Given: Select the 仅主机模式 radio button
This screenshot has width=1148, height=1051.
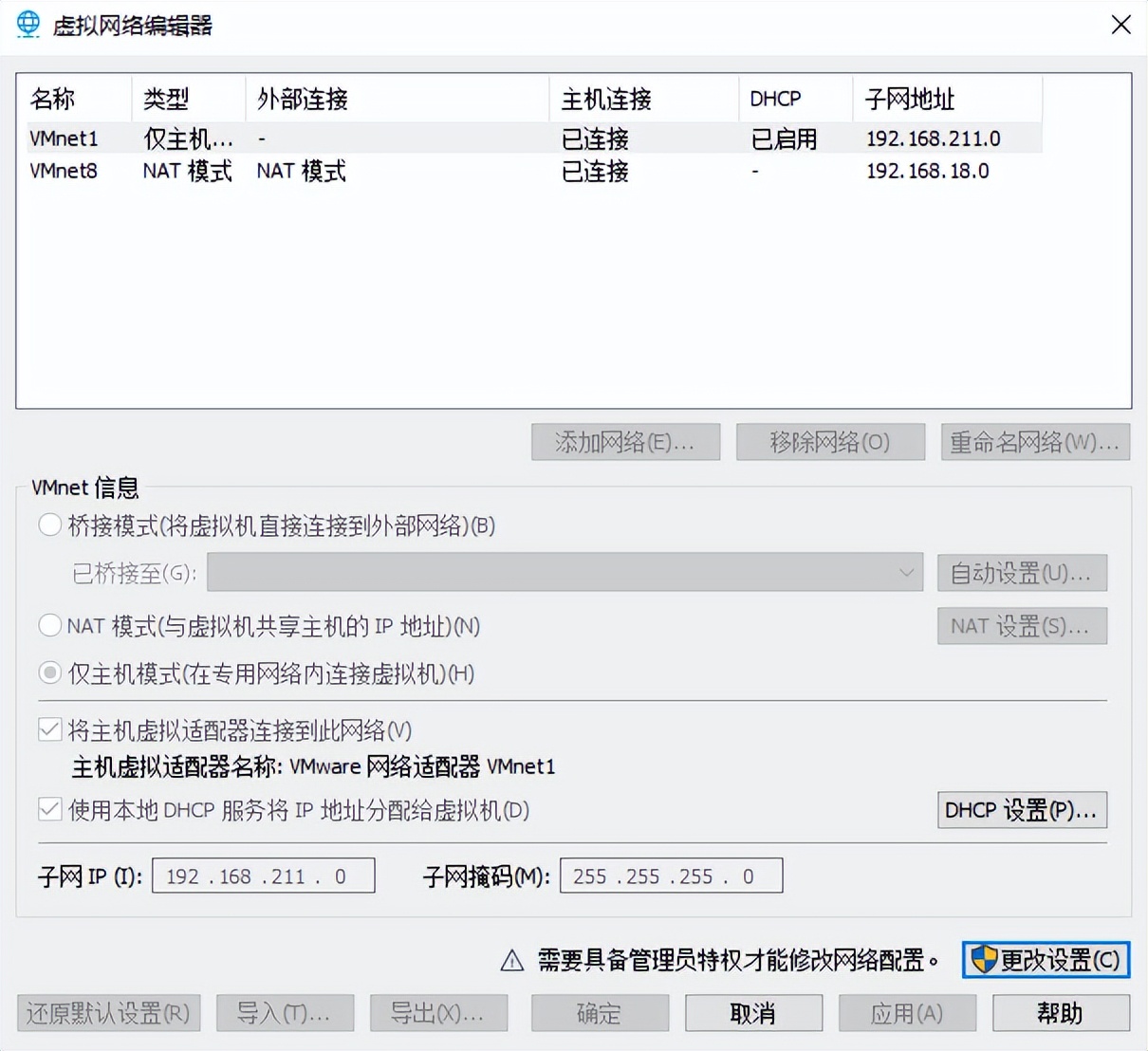Looking at the screenshot, I should point(49,673).
